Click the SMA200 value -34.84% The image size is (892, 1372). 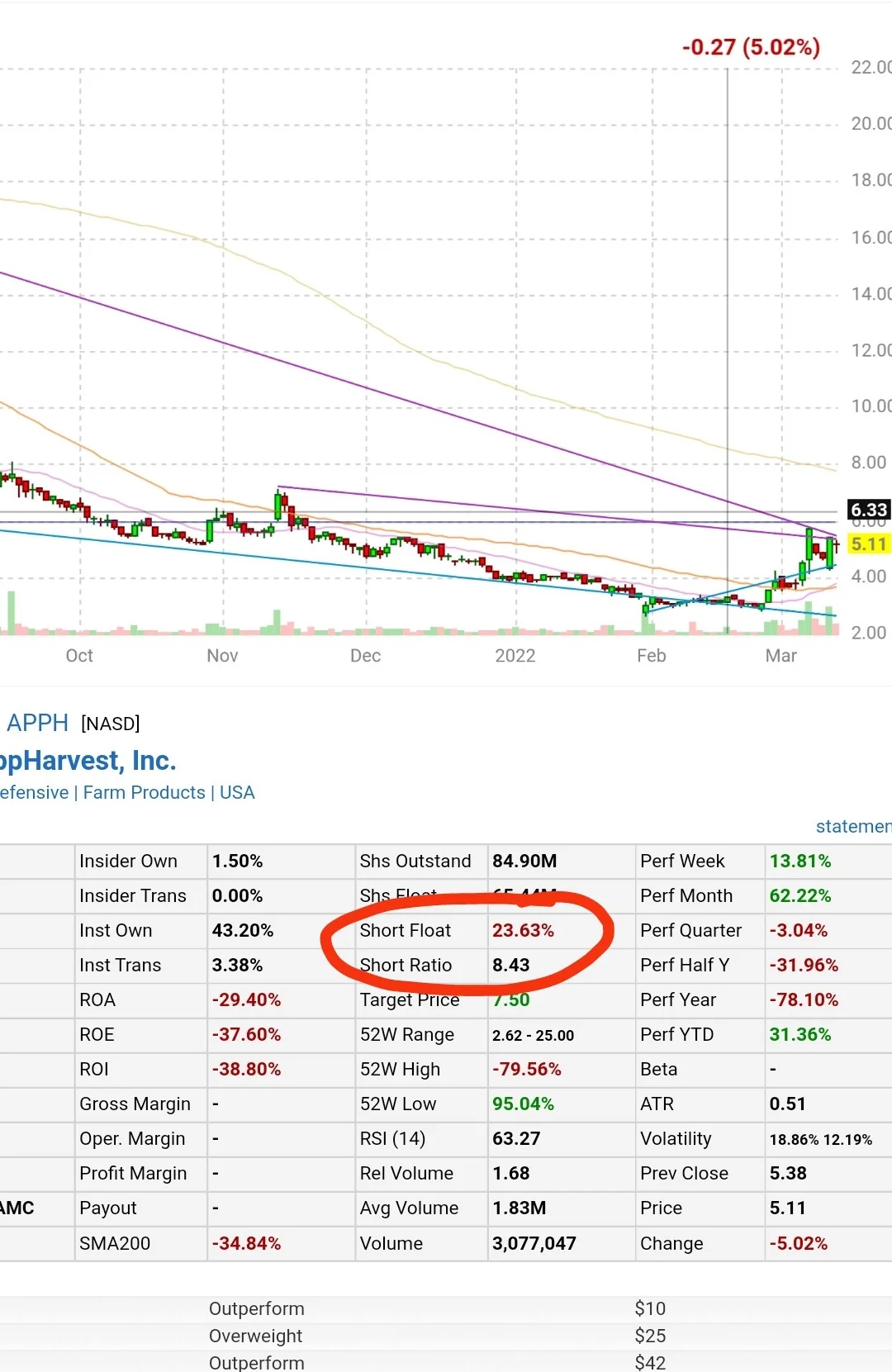pyautogui.click(x=246, y=1243)
